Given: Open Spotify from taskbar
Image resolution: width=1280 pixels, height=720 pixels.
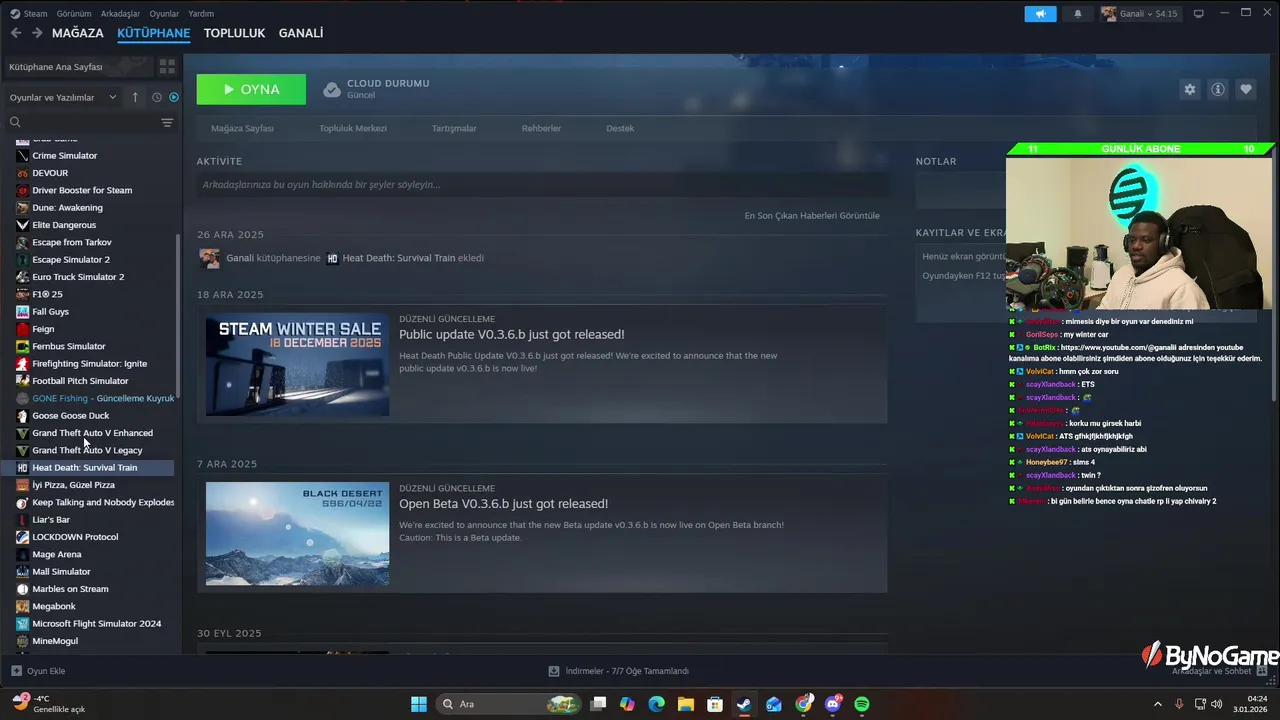Looking at the screenshot, I should [862, 704].
